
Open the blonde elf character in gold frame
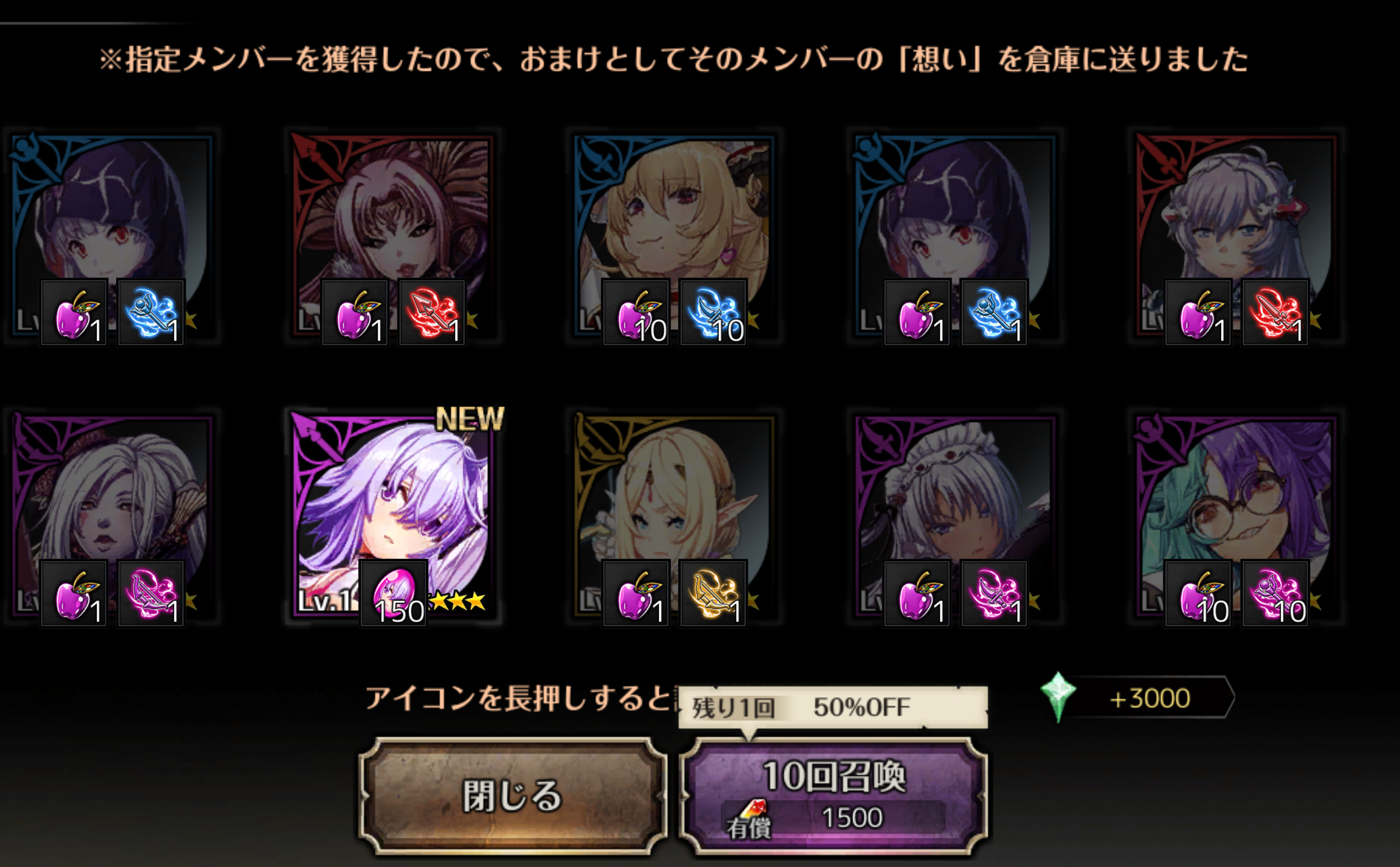click(674, 516)
